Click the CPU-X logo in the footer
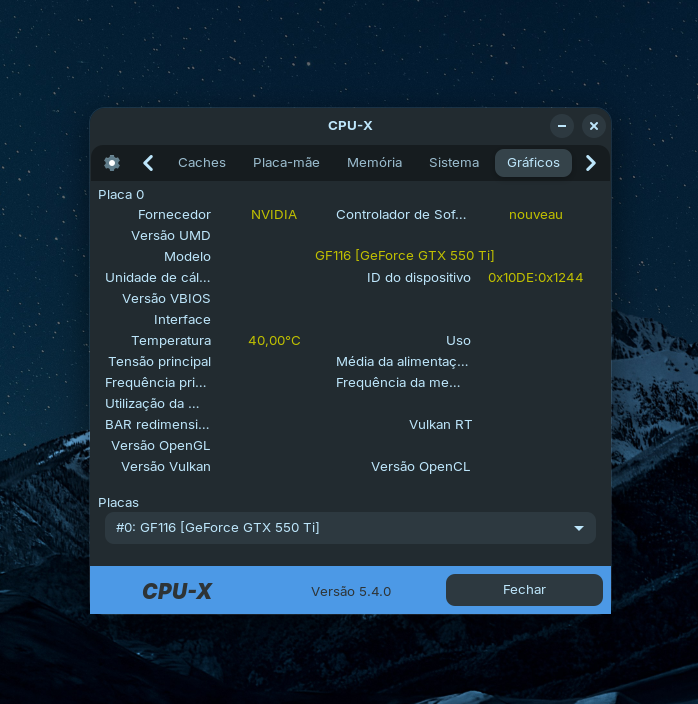This screenshot has width=698, height=704. pos(177,591)
